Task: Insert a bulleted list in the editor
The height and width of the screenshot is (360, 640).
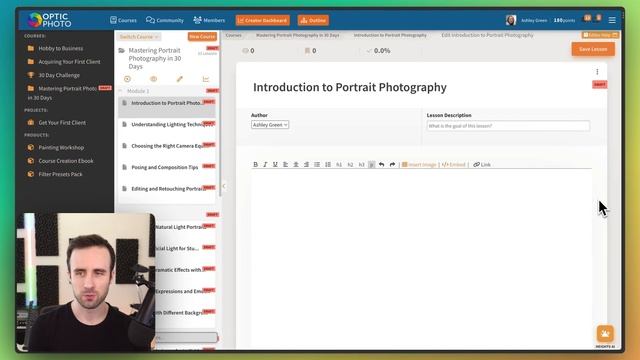Action: 317,164
